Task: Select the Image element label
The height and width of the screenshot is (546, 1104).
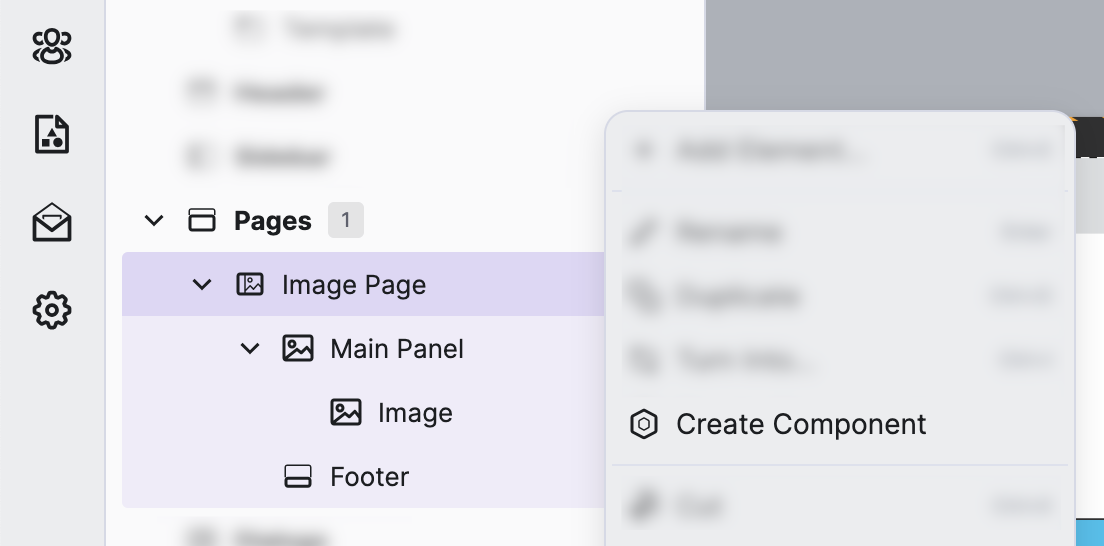Action: point(415,413)
